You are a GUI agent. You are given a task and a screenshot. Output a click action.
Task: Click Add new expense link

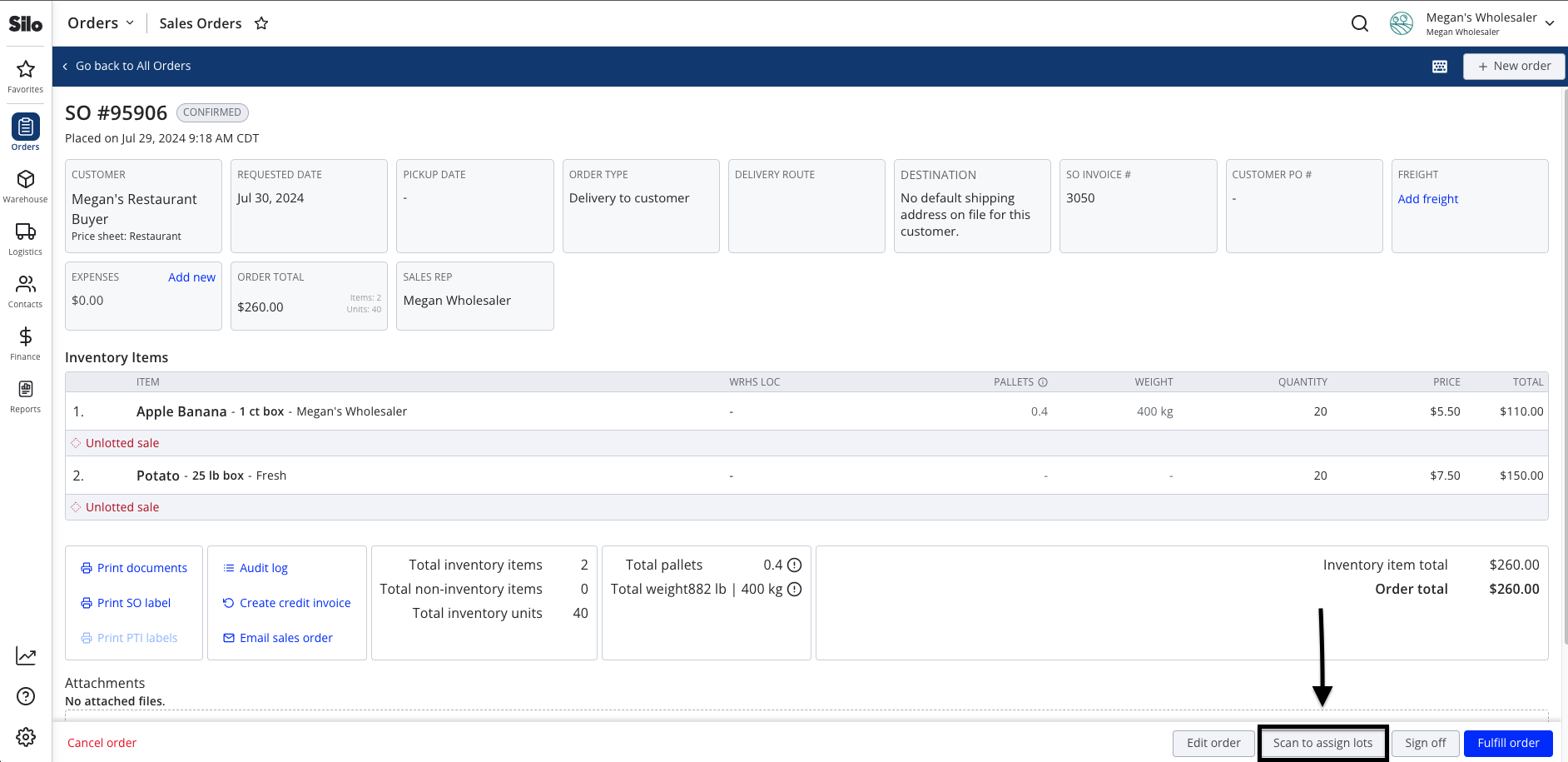[191, 277]
